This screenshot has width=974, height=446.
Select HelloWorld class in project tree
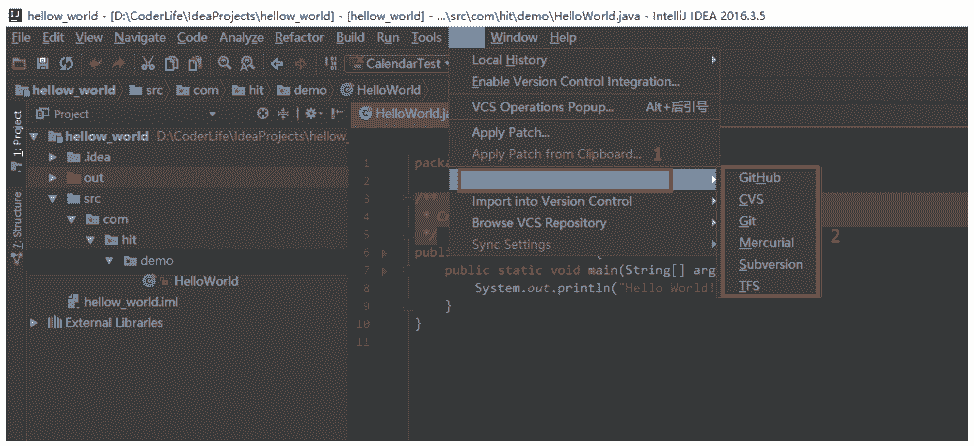pos(205,281)
